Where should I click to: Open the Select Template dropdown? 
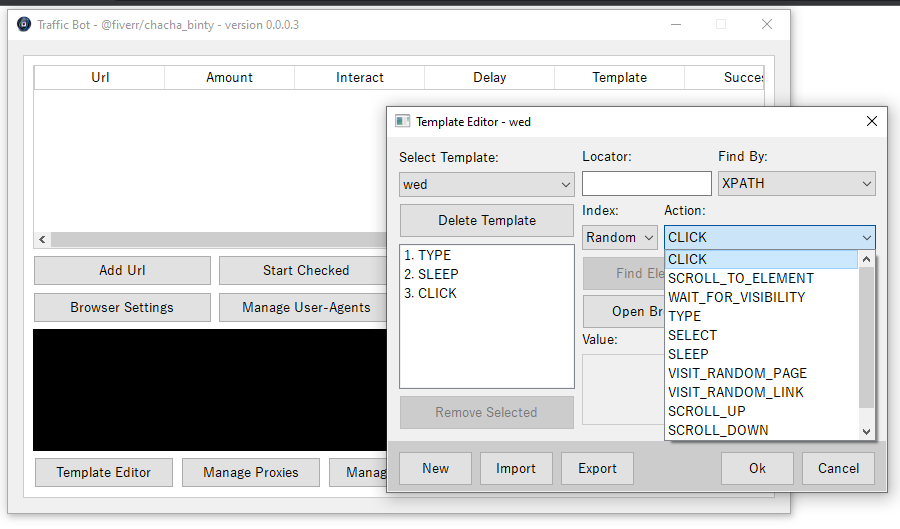487,184
